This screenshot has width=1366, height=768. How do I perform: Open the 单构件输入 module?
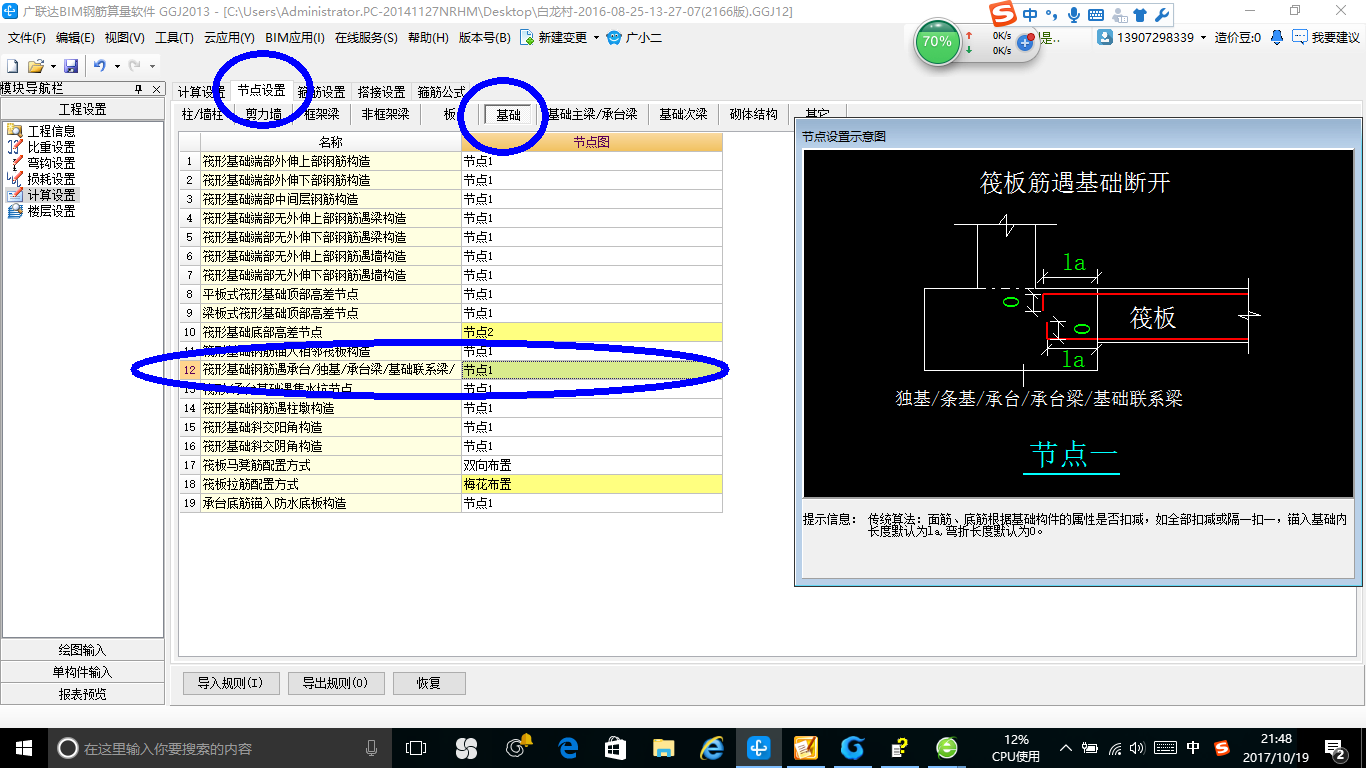pyautogui.click(x=82, y=672)
